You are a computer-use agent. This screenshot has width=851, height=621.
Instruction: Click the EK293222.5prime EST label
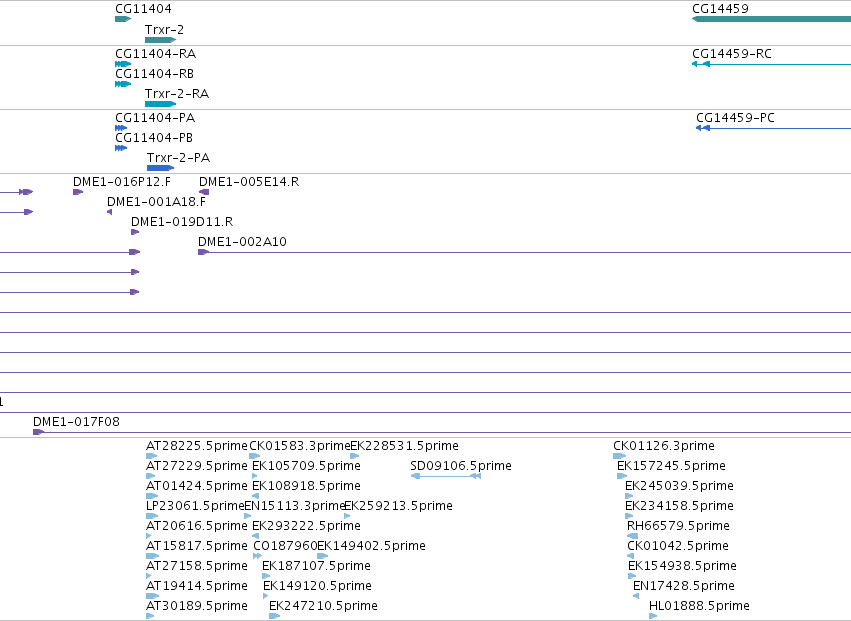coord(307,526)
